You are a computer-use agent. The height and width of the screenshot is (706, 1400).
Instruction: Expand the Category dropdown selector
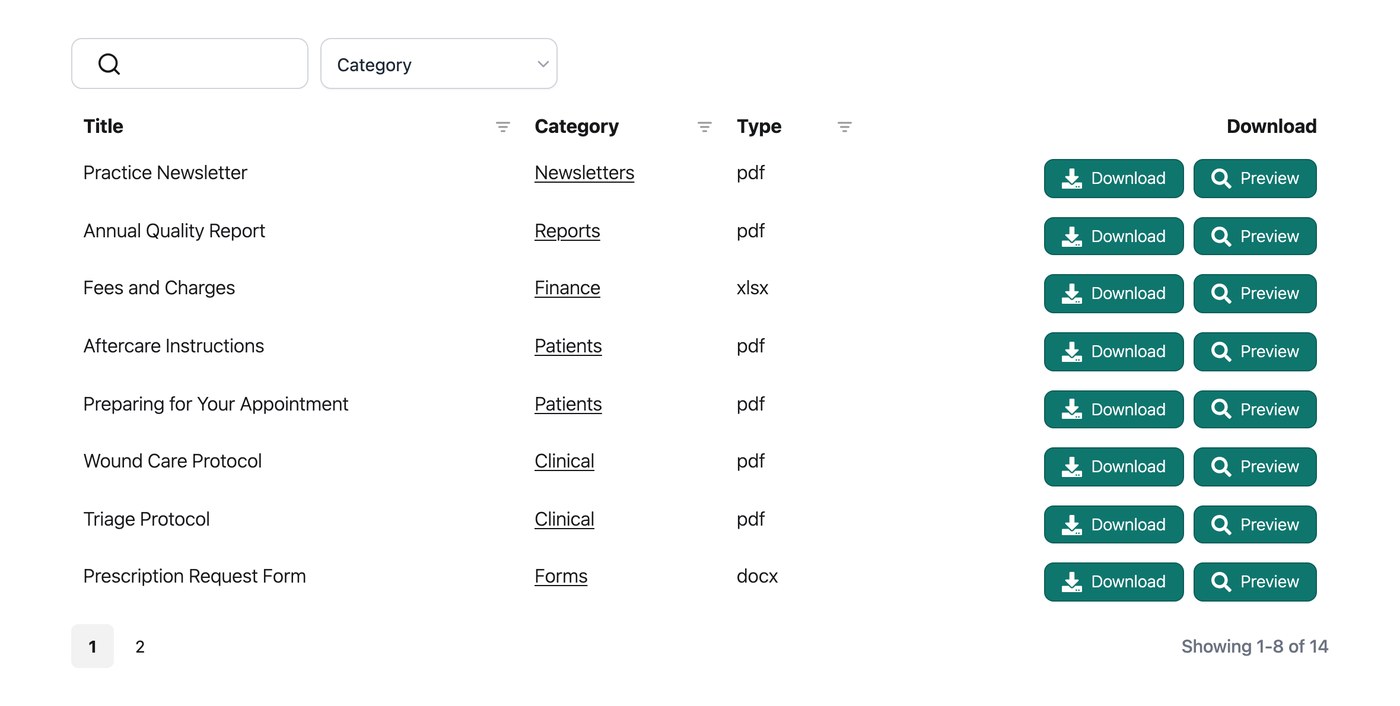(439, 64)
